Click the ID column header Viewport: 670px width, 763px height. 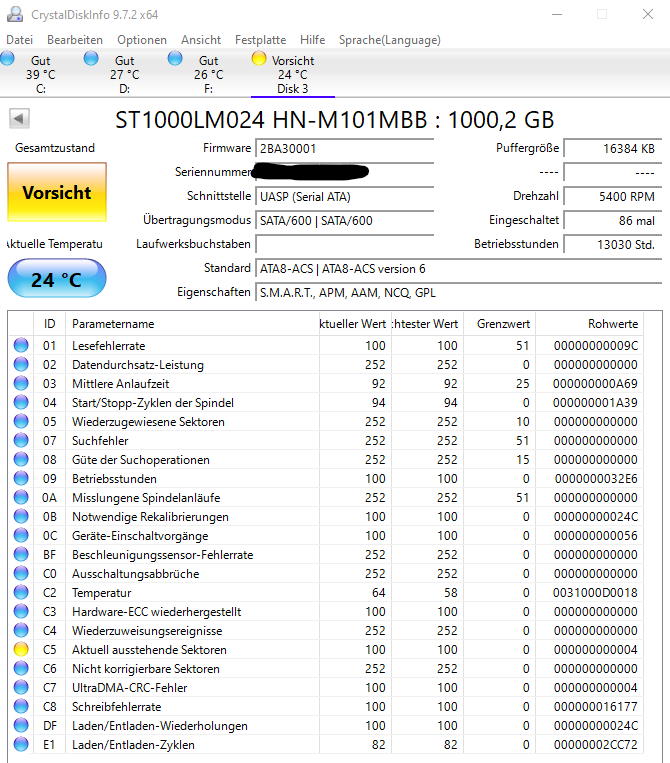49,324
